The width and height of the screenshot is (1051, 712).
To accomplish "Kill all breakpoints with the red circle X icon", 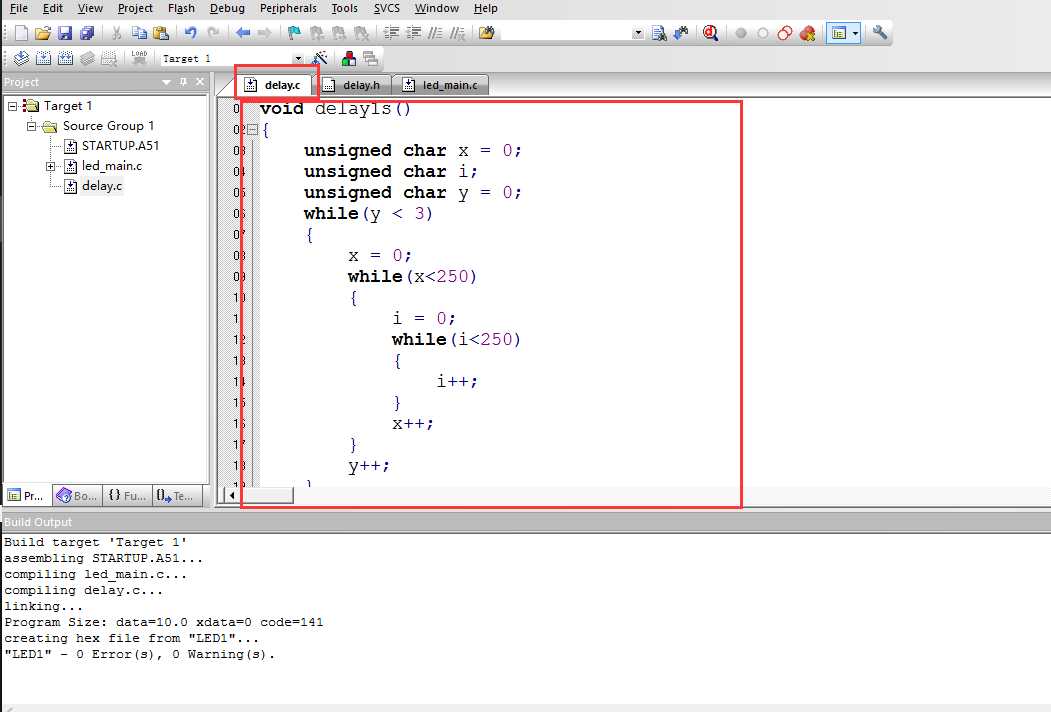I will click(x=807, y=33).
